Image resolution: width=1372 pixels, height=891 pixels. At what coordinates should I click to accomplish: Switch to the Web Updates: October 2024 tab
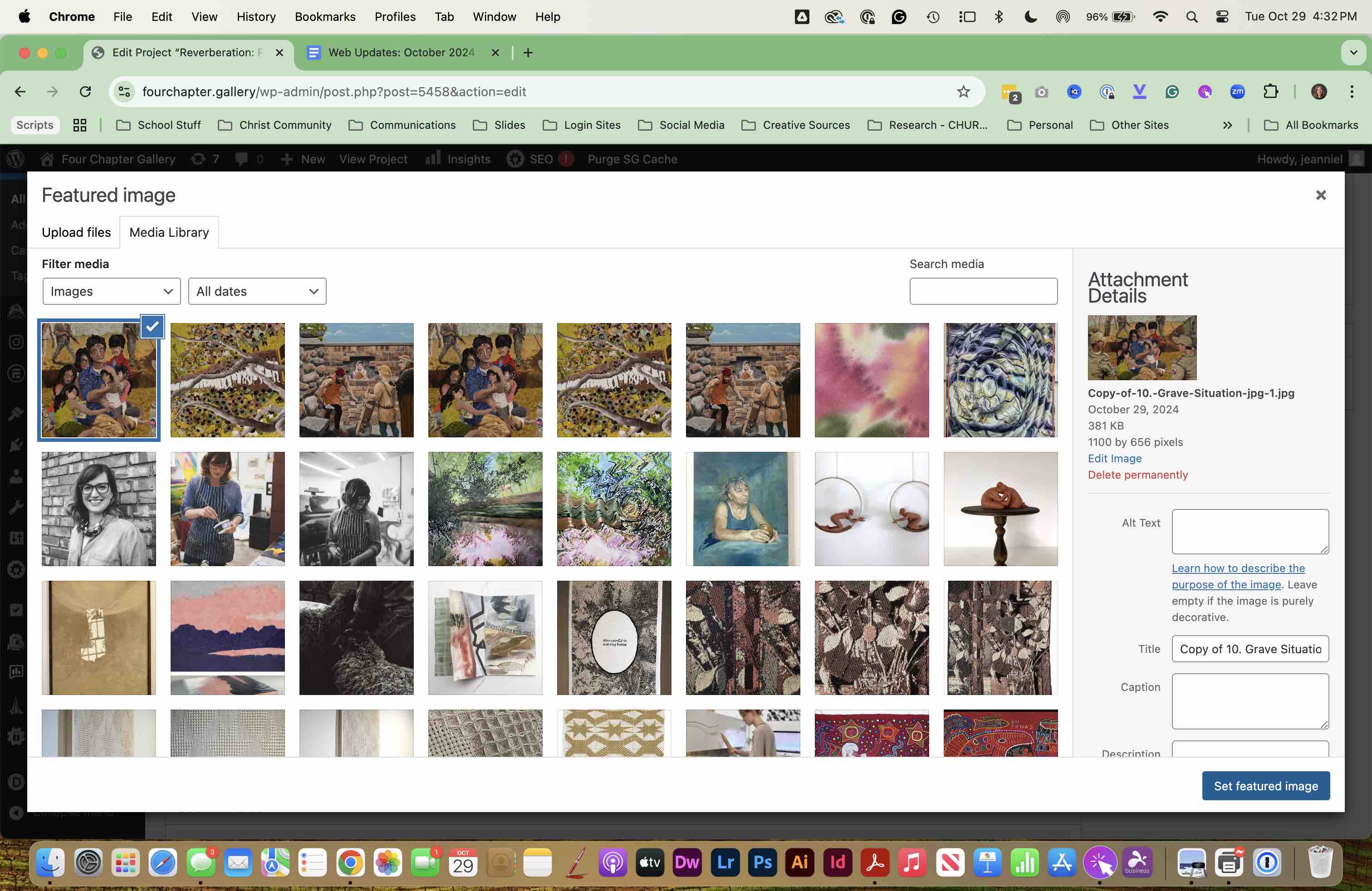401,53
